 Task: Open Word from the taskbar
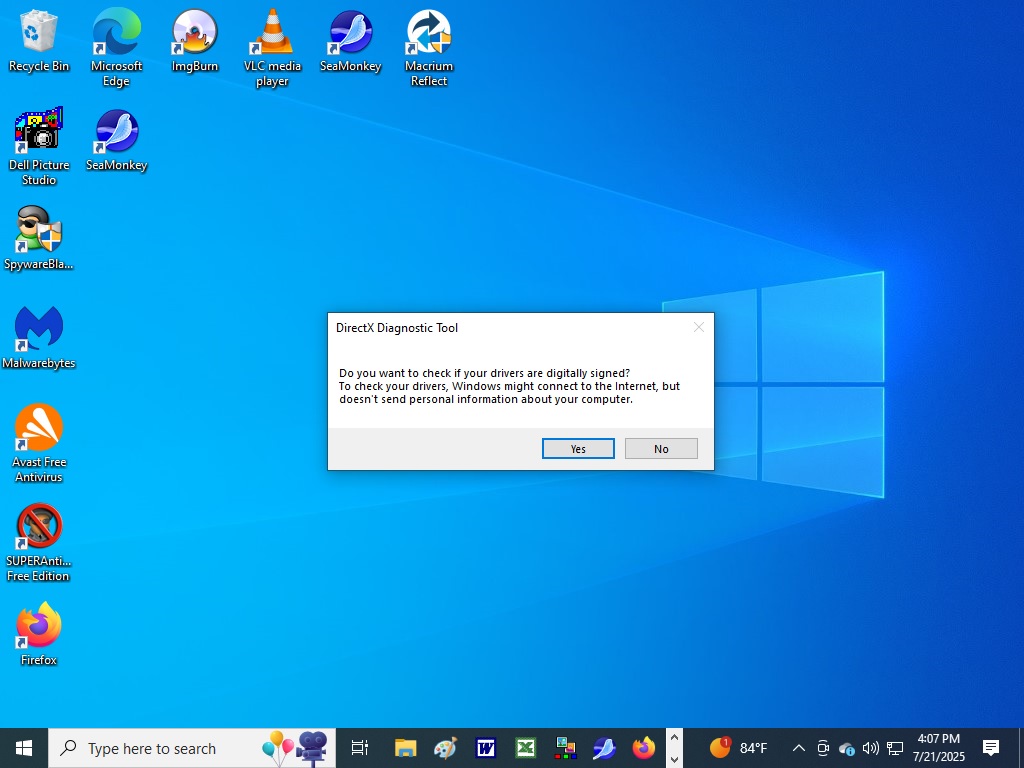[x=485, y=748]
